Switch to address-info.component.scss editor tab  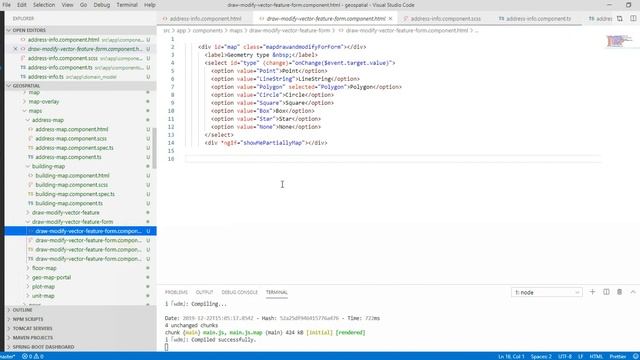[445, 19]
